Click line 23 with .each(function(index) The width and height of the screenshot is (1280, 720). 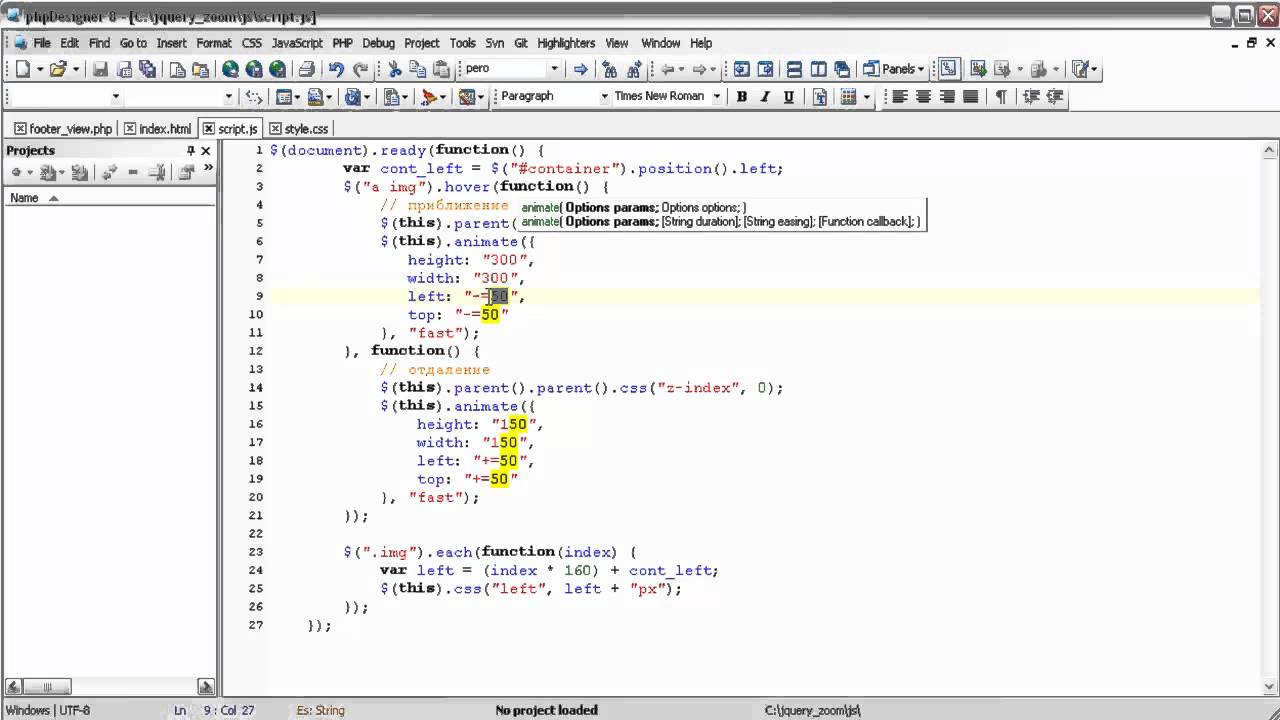pos(489,552)
